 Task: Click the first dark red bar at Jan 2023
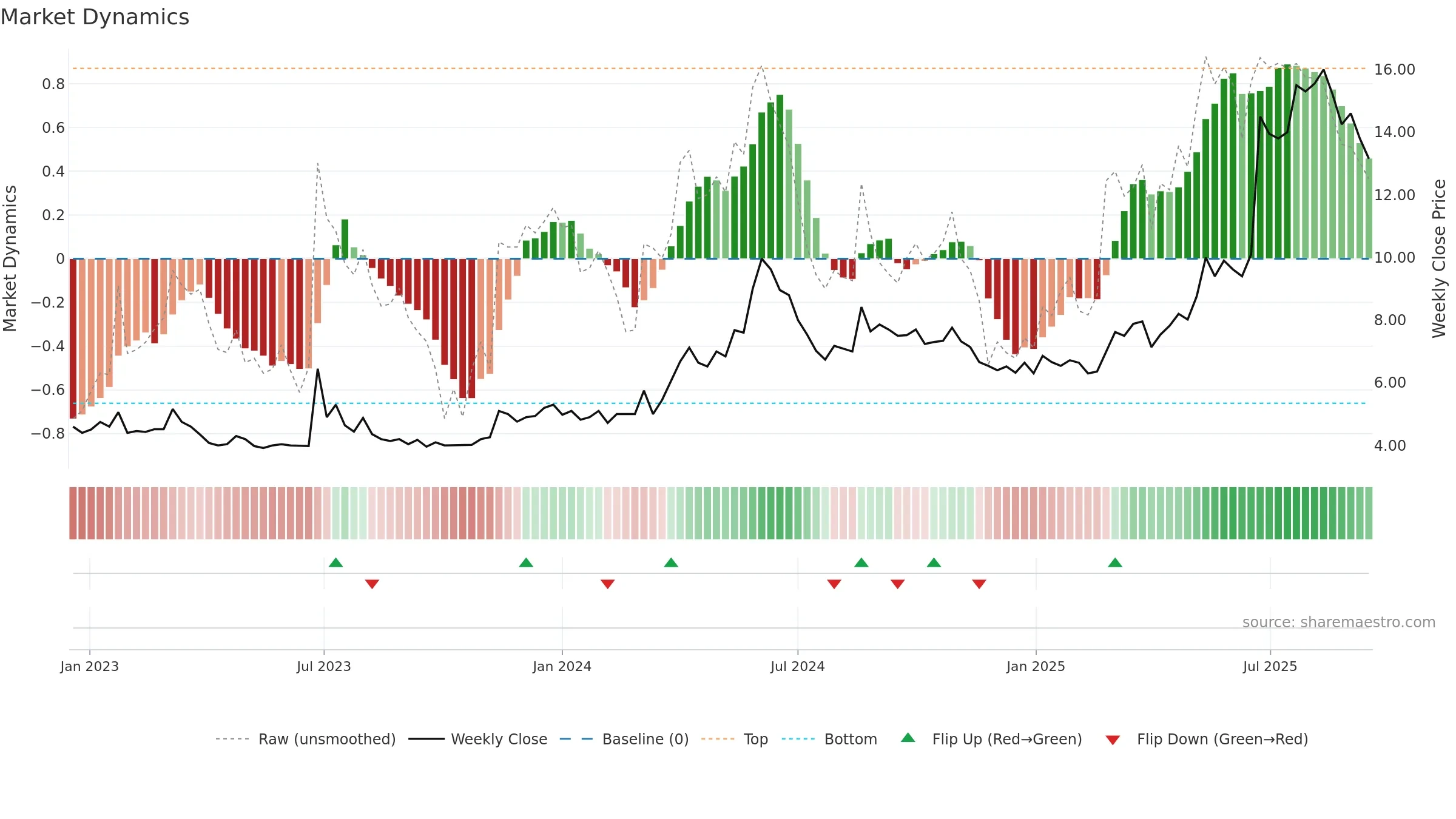[x=73, y=339]
